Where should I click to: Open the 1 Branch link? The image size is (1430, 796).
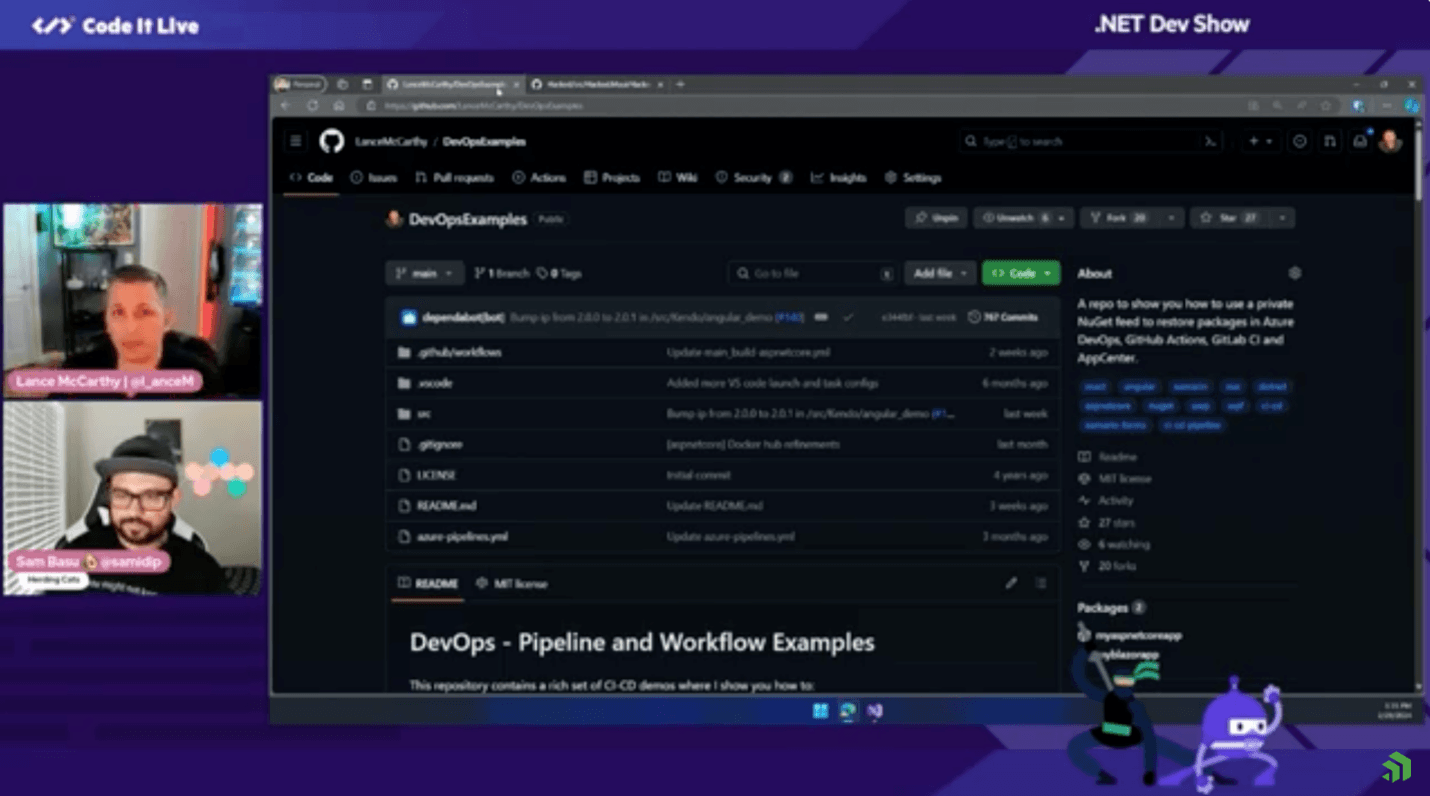coord(501,273)
